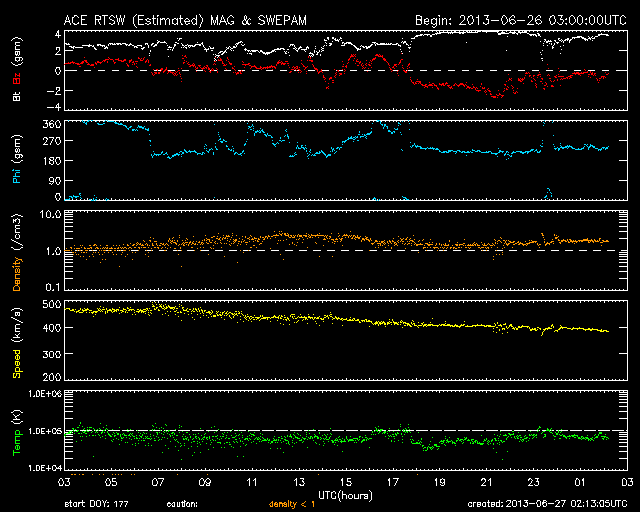Click the "07" hour label on the time axis

click(x=158, y=482)
